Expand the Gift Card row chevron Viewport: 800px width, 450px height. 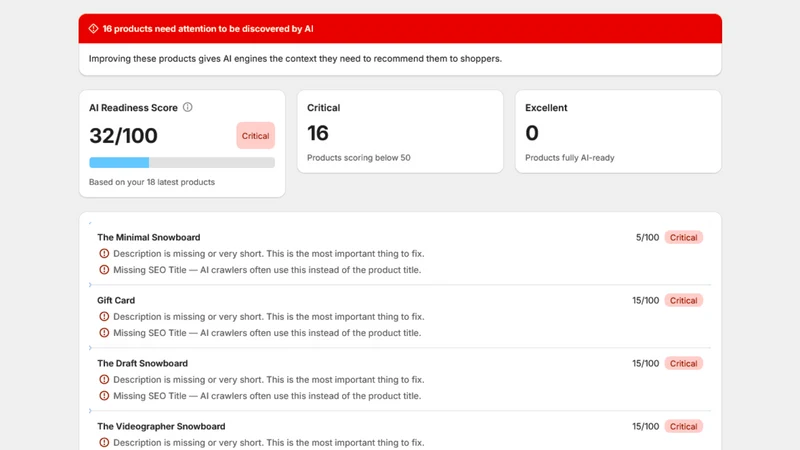coord(90,285)
